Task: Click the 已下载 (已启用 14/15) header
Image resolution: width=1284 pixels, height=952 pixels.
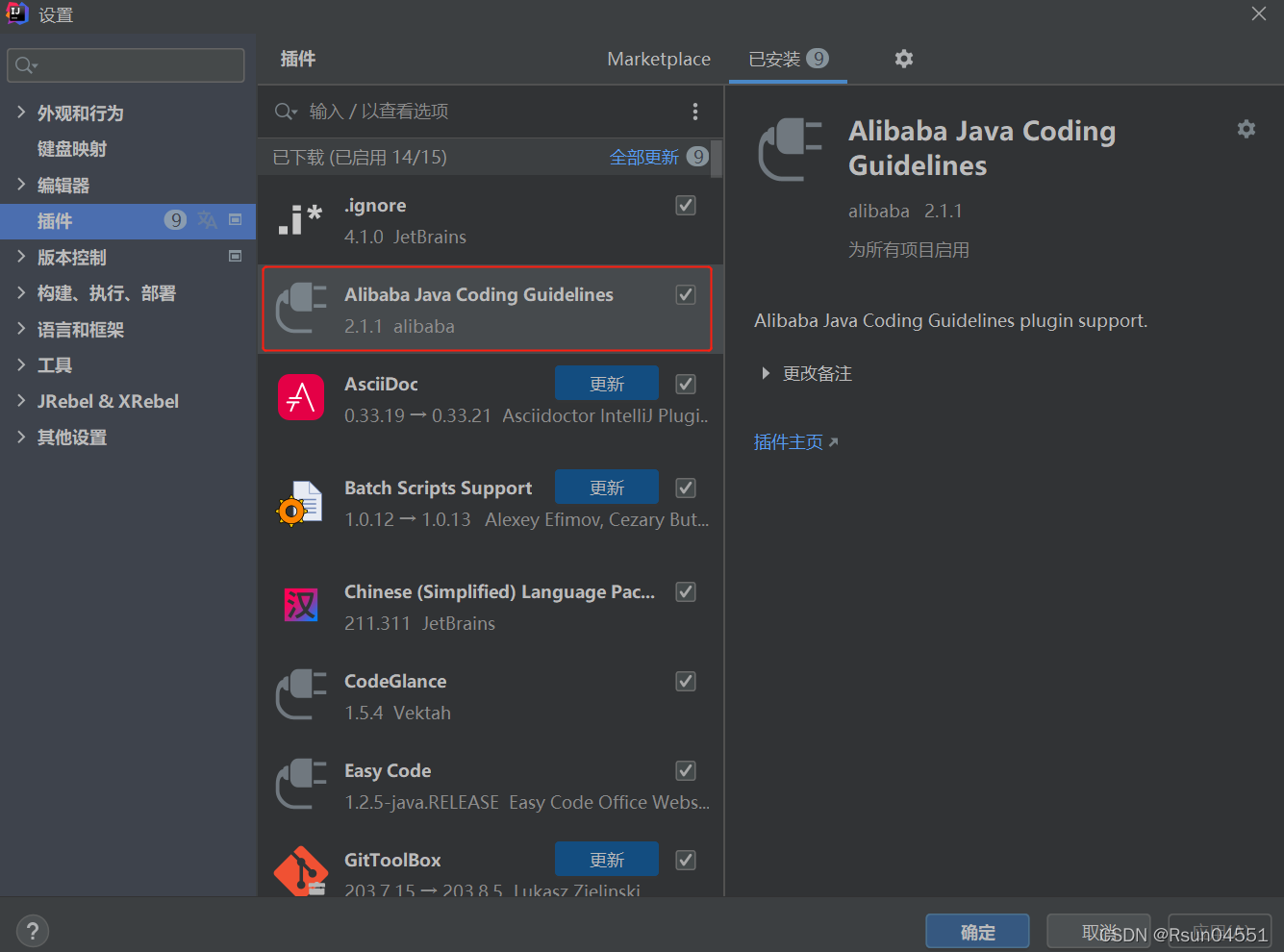Action: click(360, 157)
